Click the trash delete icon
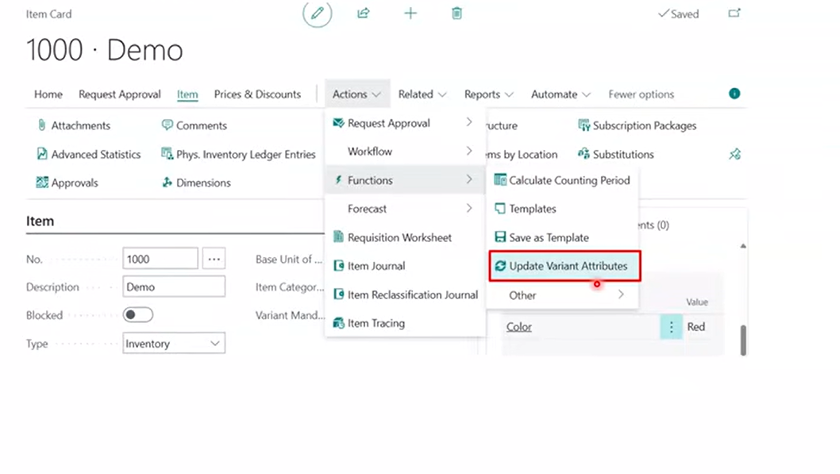 pyautogui.click(x=457, y=14)
